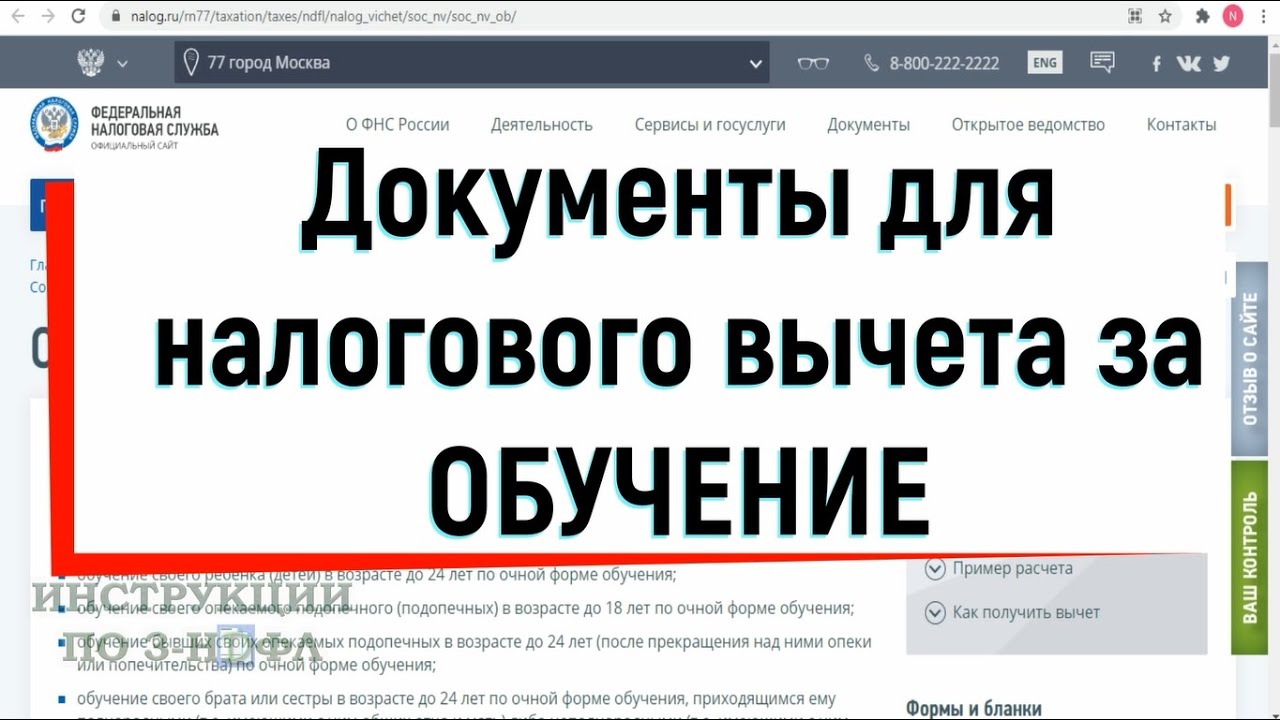Open the feedback chat message icon
Viewport: 1280px width, 720px height.
pos(1102,63)
